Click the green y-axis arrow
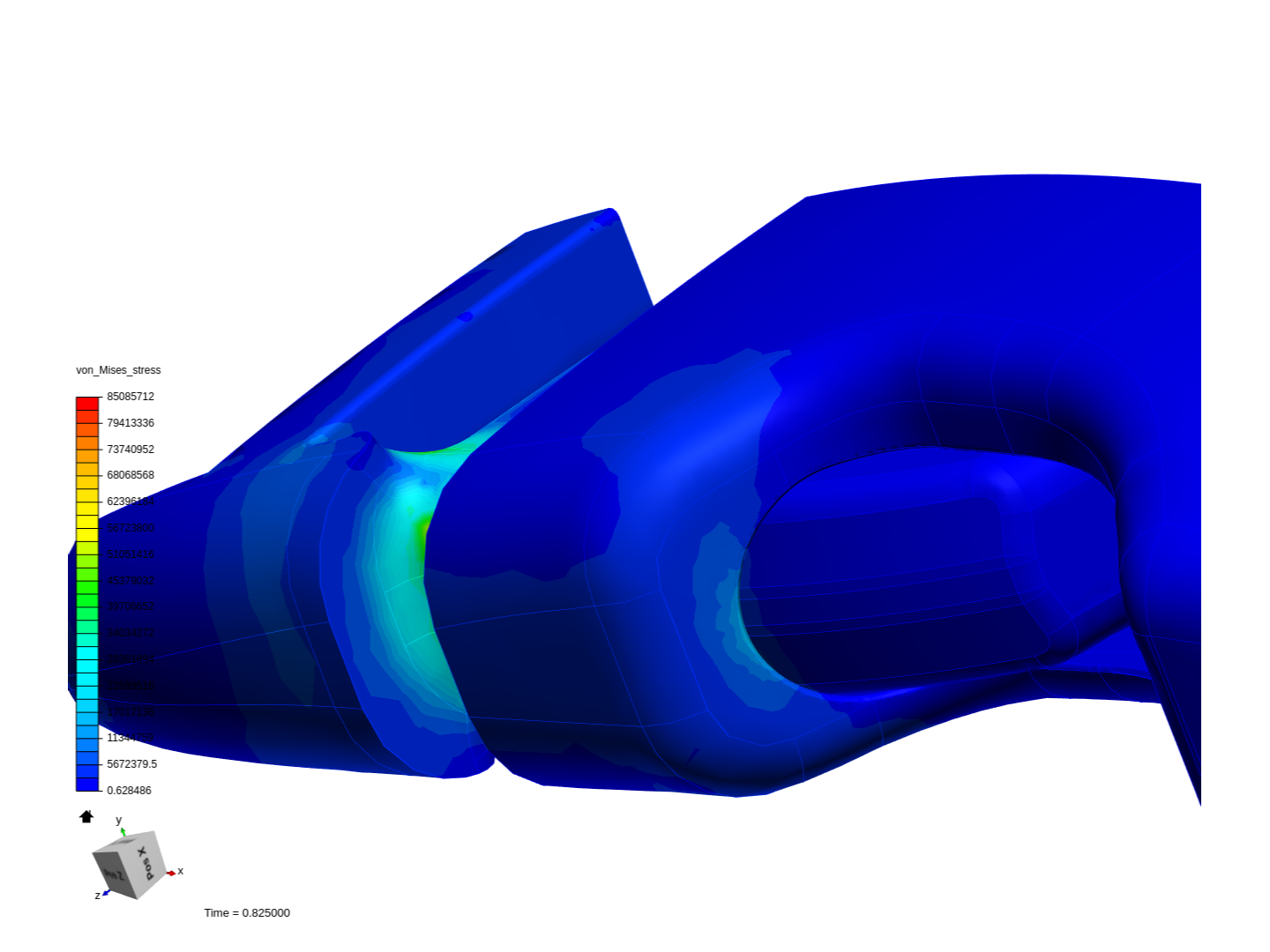 tap(123, 830)
